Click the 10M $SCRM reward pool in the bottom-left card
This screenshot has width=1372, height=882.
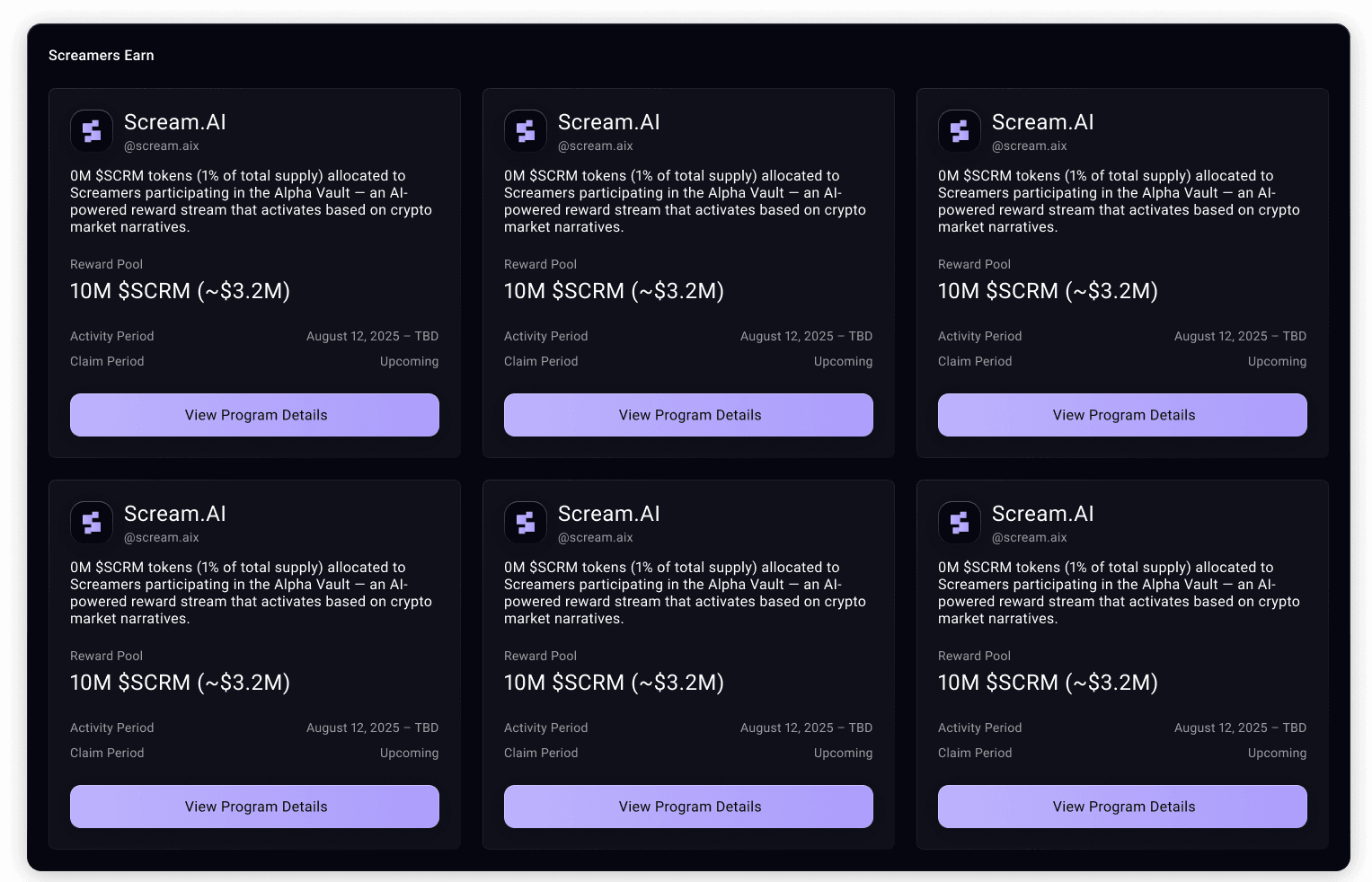tap(181, 683)
